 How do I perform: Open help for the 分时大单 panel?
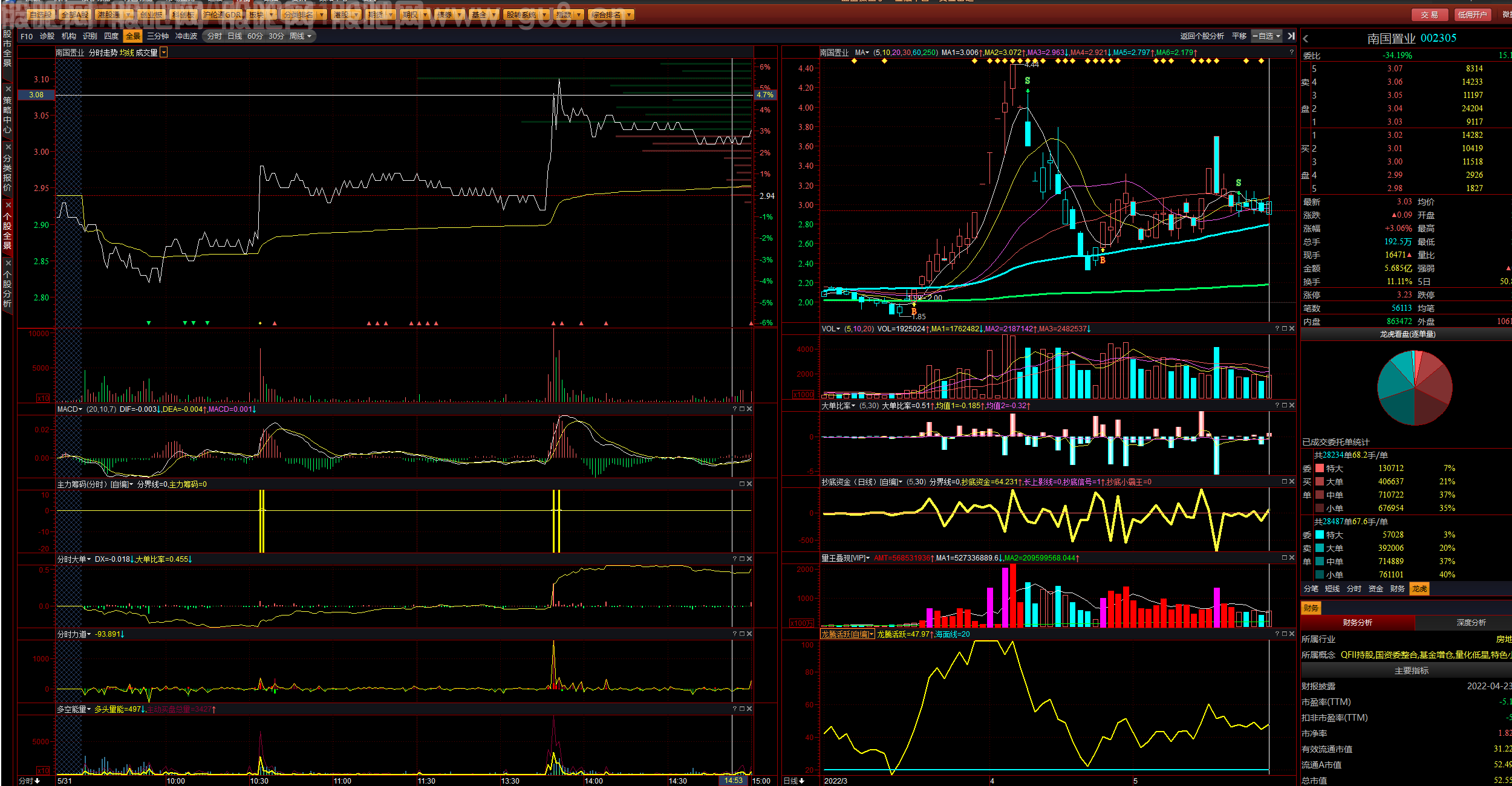coord(735,559)
